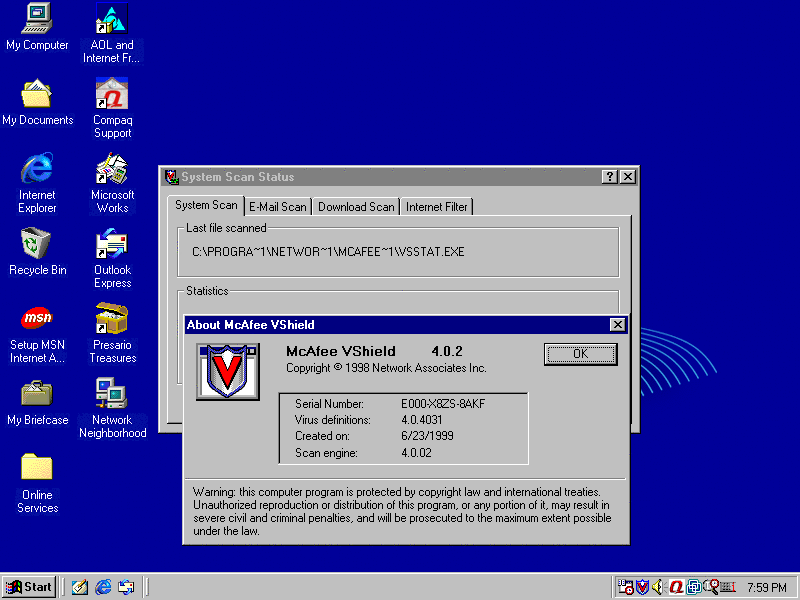Launch Internet Explorer from the Quick Launch bar

point(103,587)
